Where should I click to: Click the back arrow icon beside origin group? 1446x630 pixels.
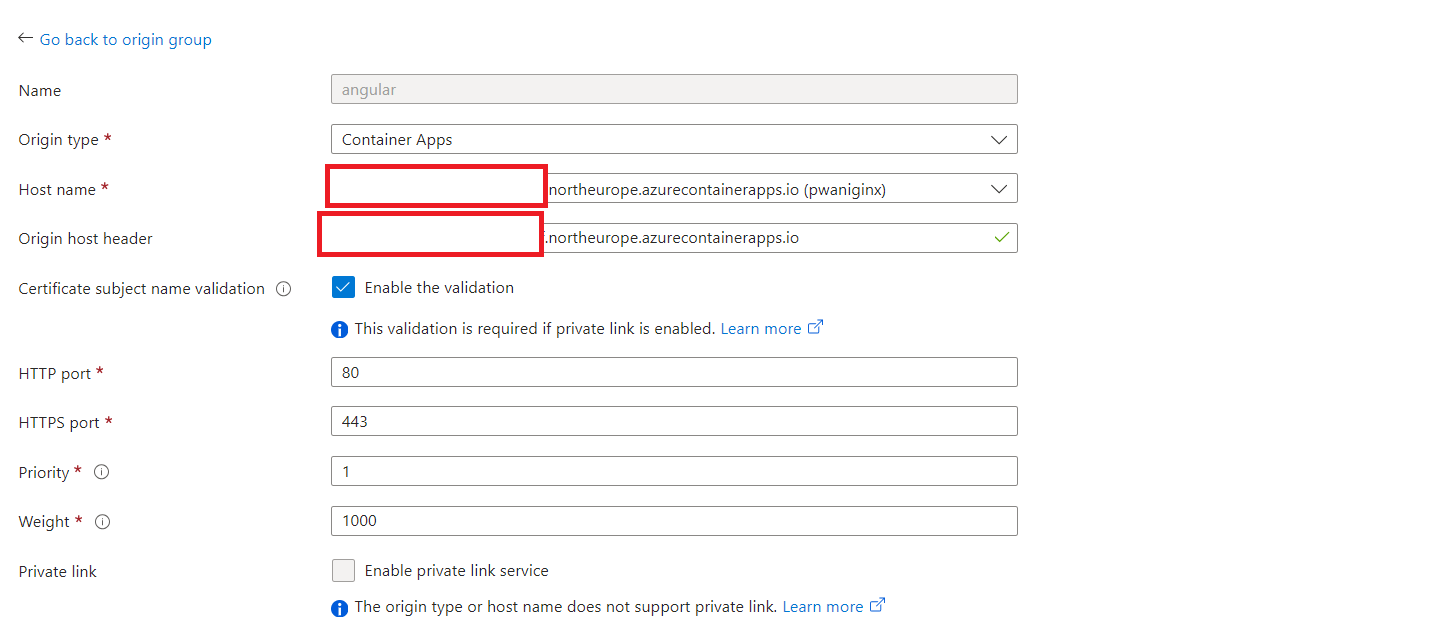[x=26, y=38]
